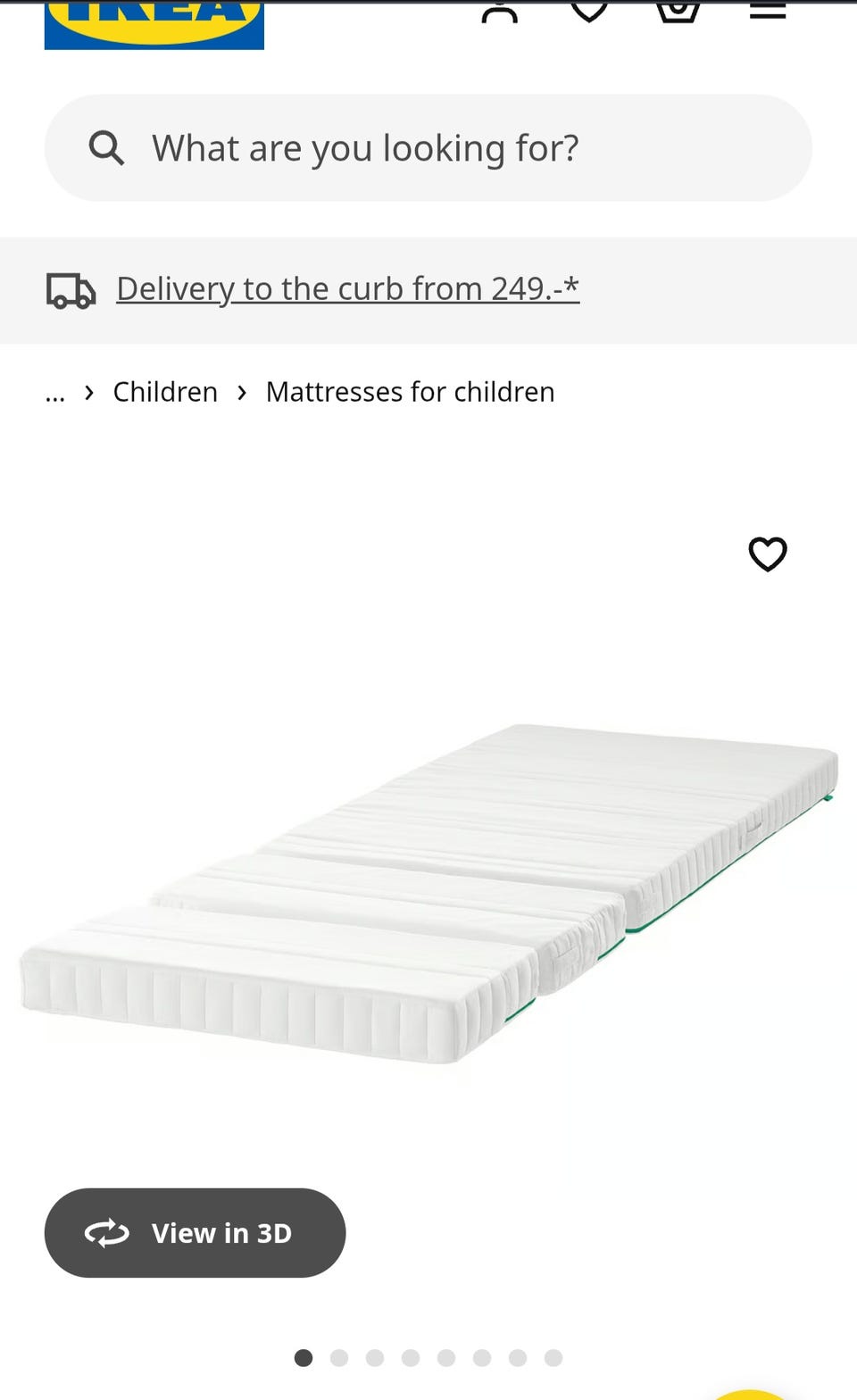Click the delivery truck icon

tap(71, 290)
